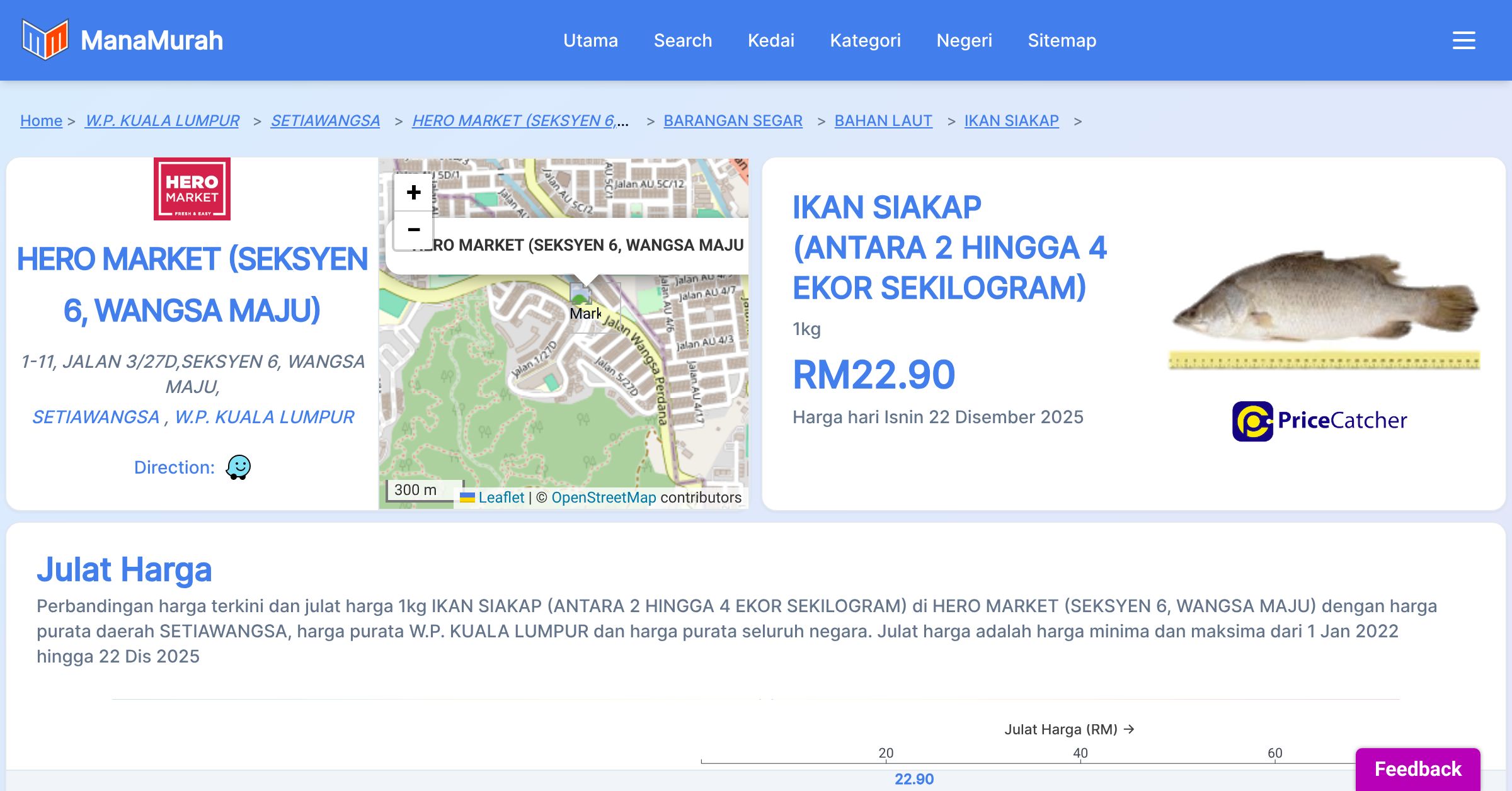The height and width of the screenshot is (791, 1512).
Task: Open the hamburger menu
Action: click(x=1463, y=40)
